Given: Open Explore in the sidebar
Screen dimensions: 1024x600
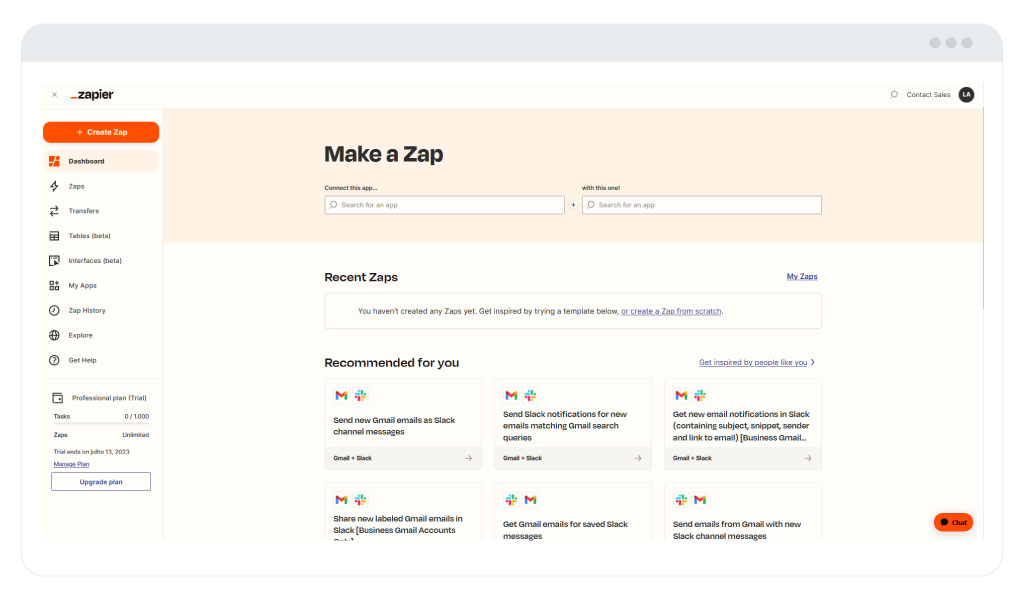Looking at the screenshot, I should (101, 336).
